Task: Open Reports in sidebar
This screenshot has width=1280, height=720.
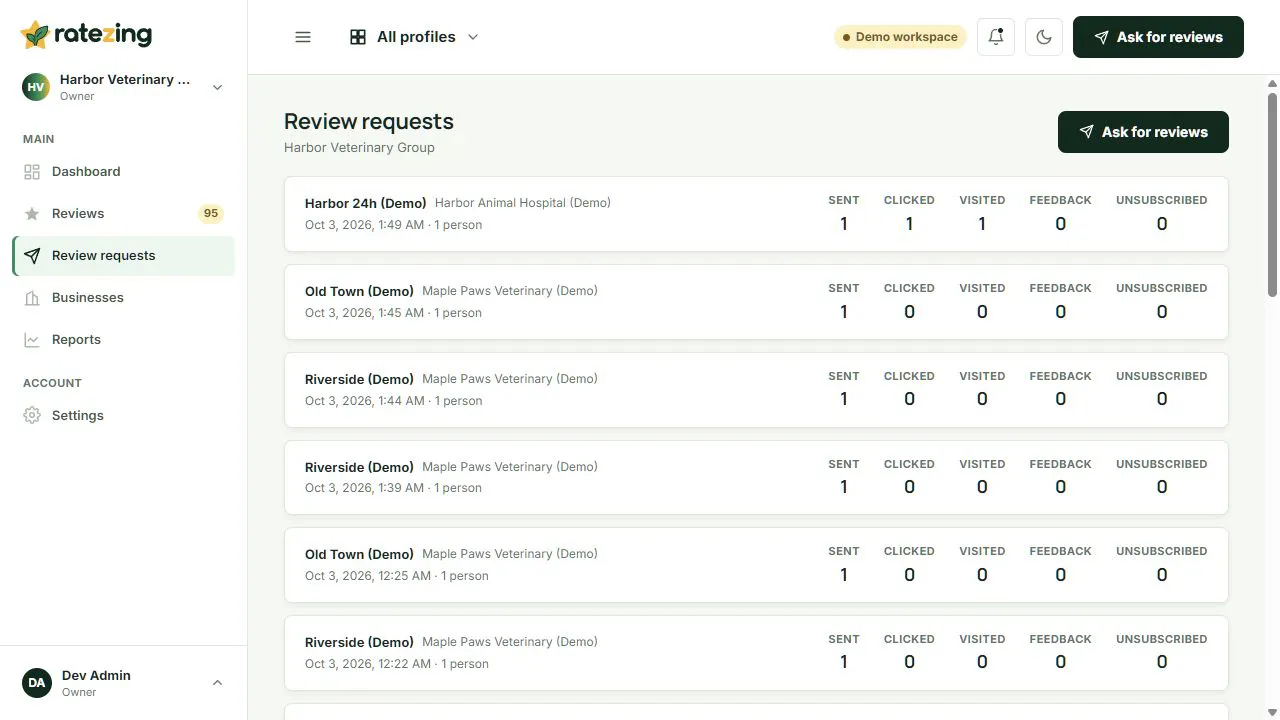Action: tap(123, 340)
